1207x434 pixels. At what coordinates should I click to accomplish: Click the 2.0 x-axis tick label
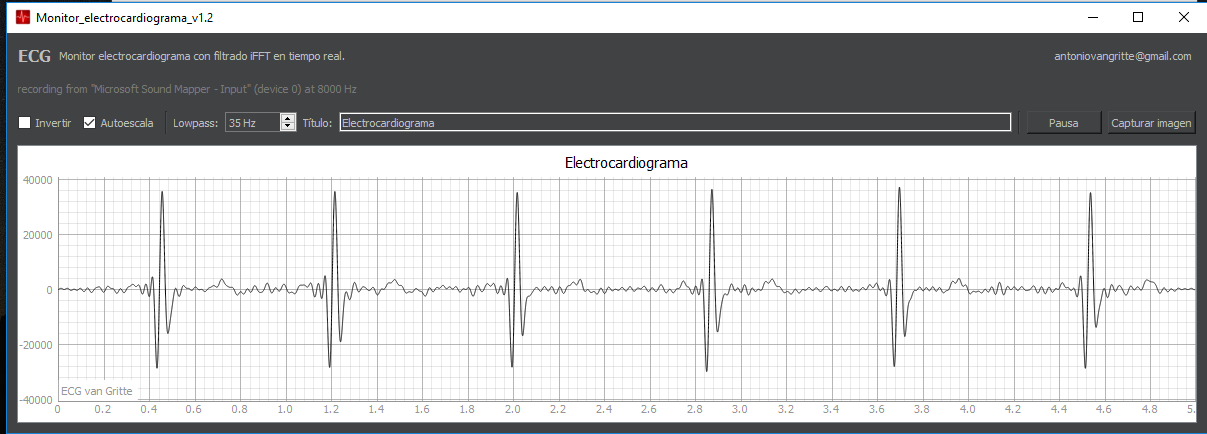click(x=512, y=409)
